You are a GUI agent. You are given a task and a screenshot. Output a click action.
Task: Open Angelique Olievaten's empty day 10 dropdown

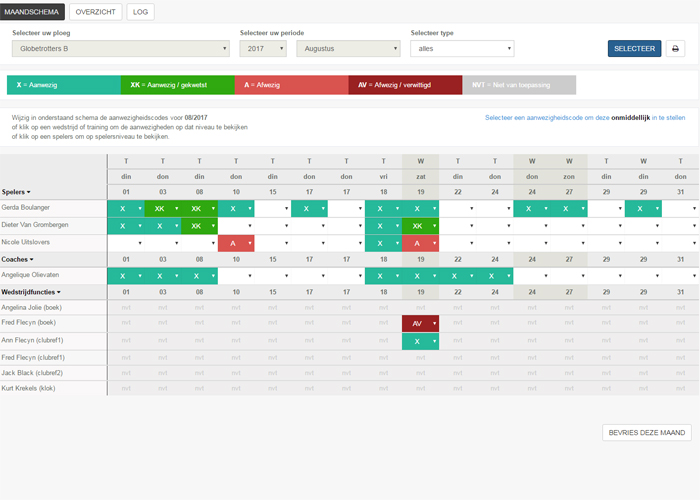[x=236, y=276]
